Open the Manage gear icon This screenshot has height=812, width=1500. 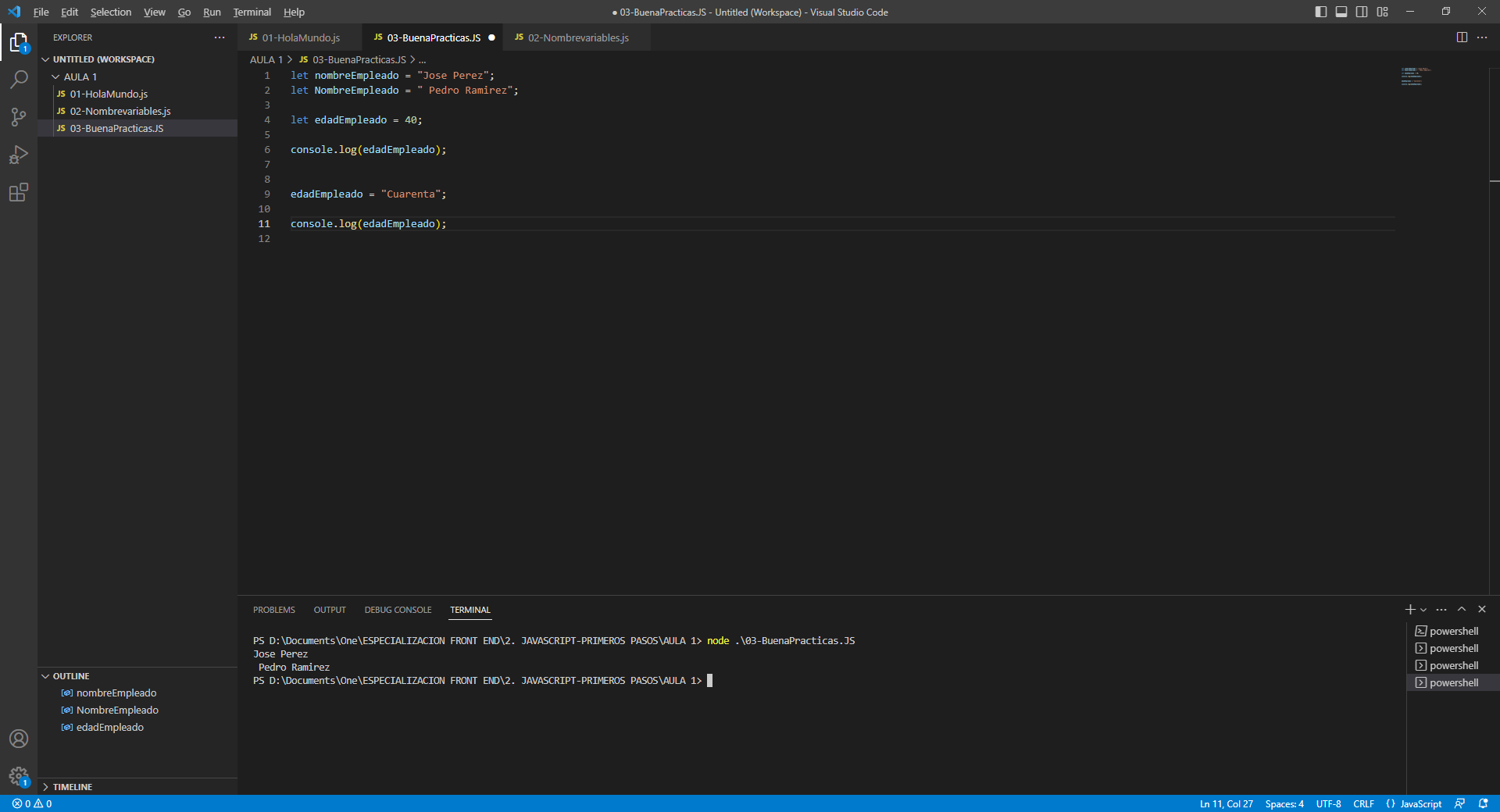(x=19, y=776)
